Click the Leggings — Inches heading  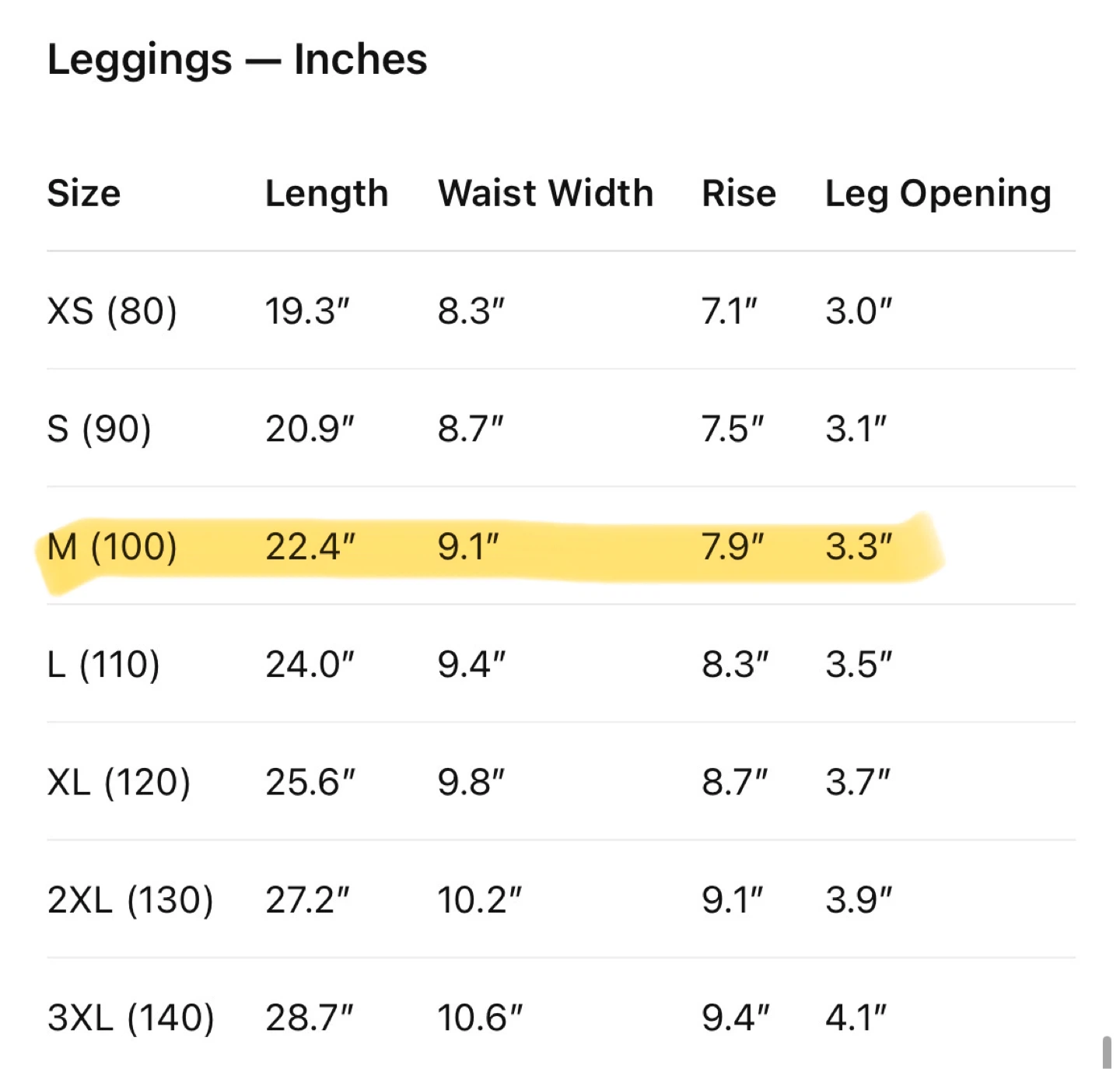[x=237, y=59]
